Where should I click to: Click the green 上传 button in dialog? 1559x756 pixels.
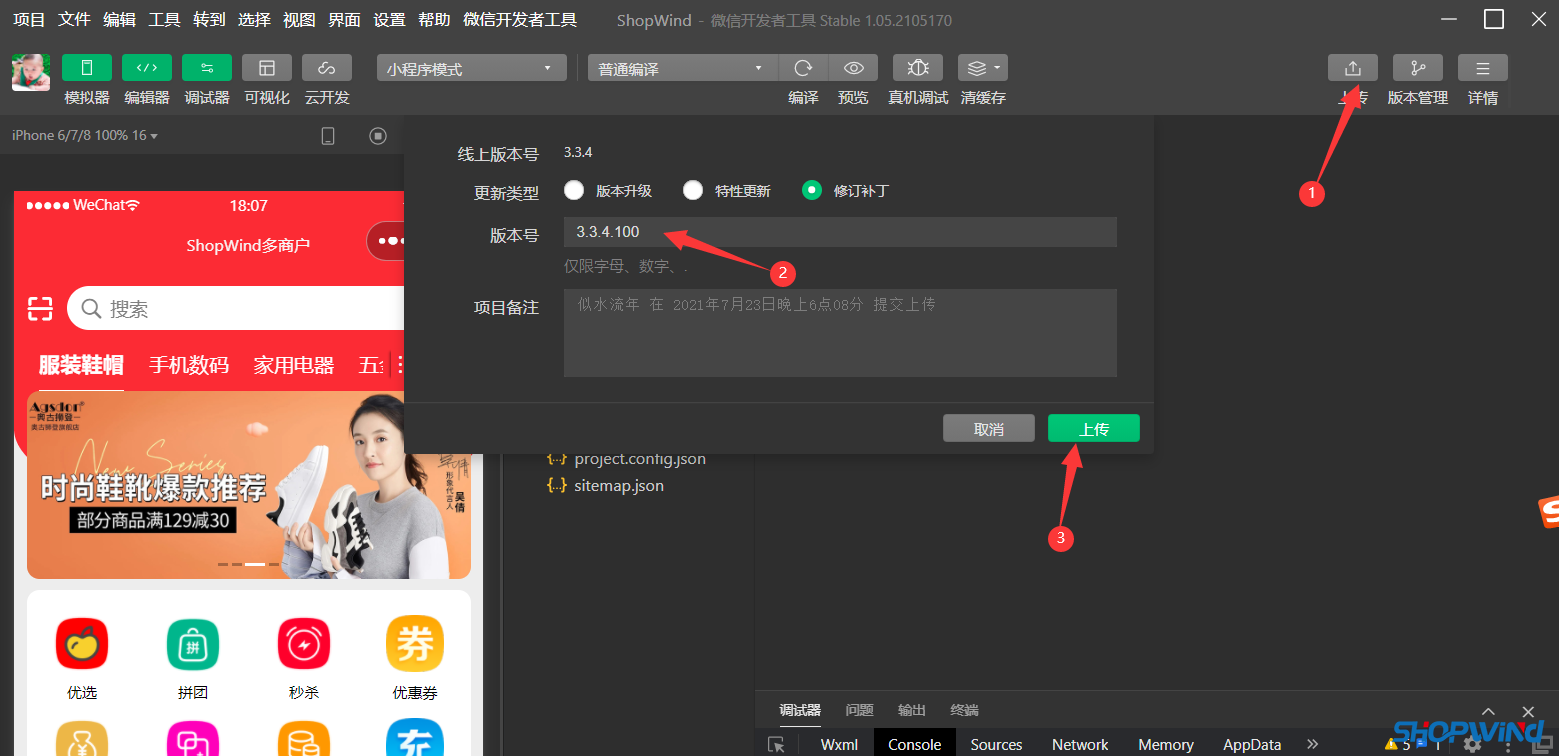click(x=1094, y=428)
